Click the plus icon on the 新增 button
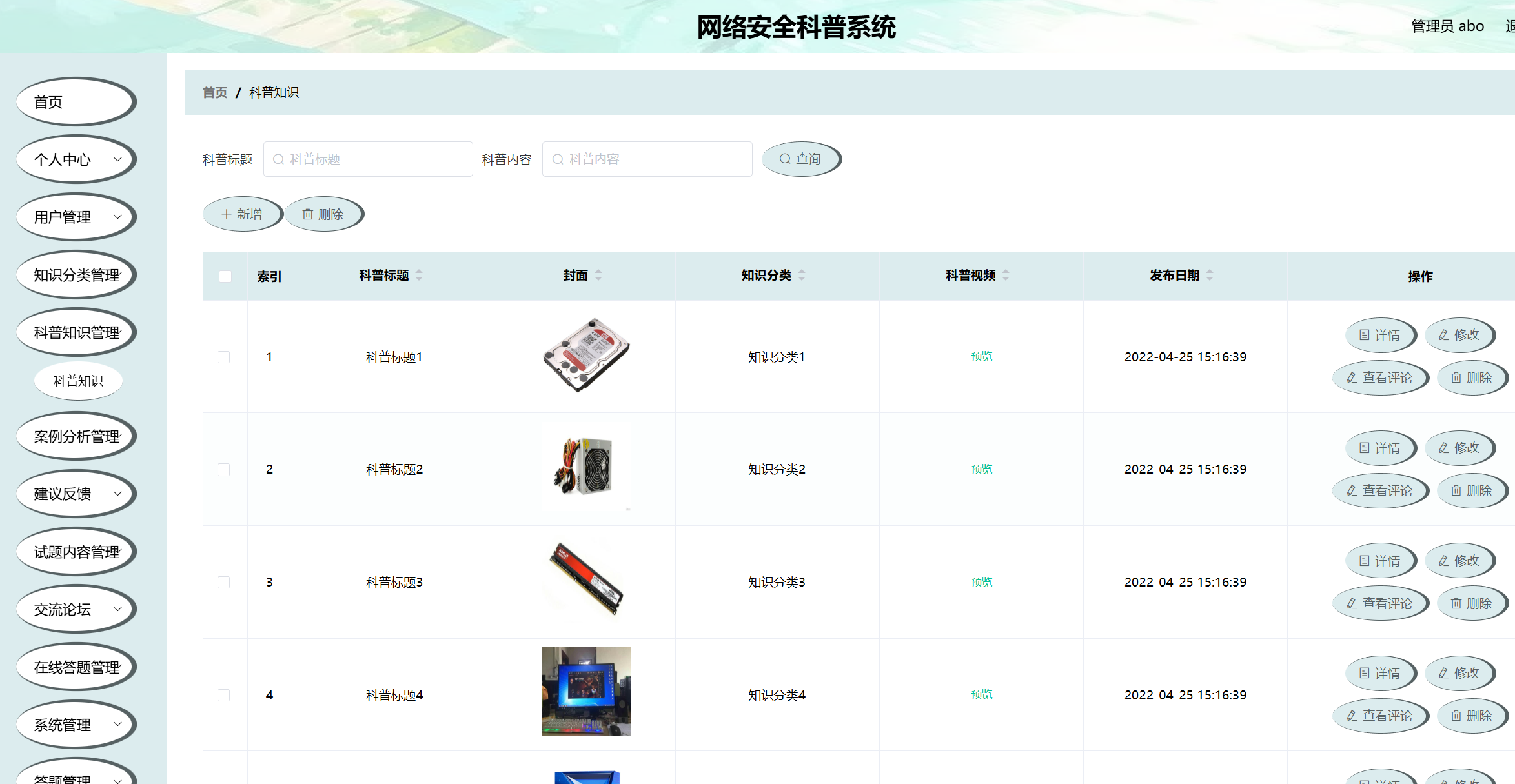This screenshot has height=784, width=1515. (226, 214)
